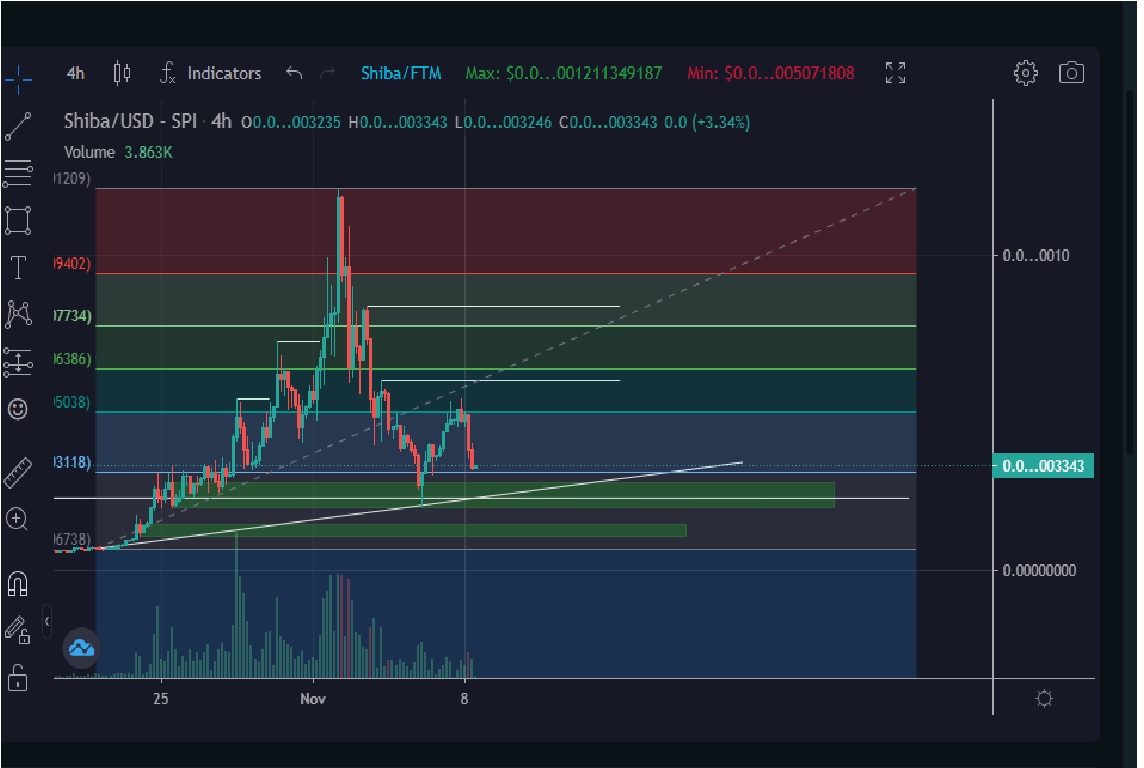This screenshot has width=1144, height=768.
Task: Select the ruler measure tool
Action: [x=18, y=473]
